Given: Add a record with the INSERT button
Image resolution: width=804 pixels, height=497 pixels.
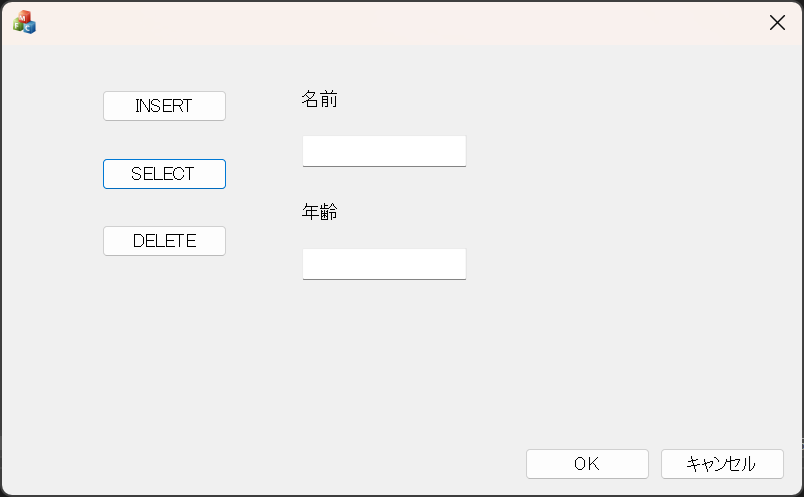Looking at the screenshot, I should (164, 106).
